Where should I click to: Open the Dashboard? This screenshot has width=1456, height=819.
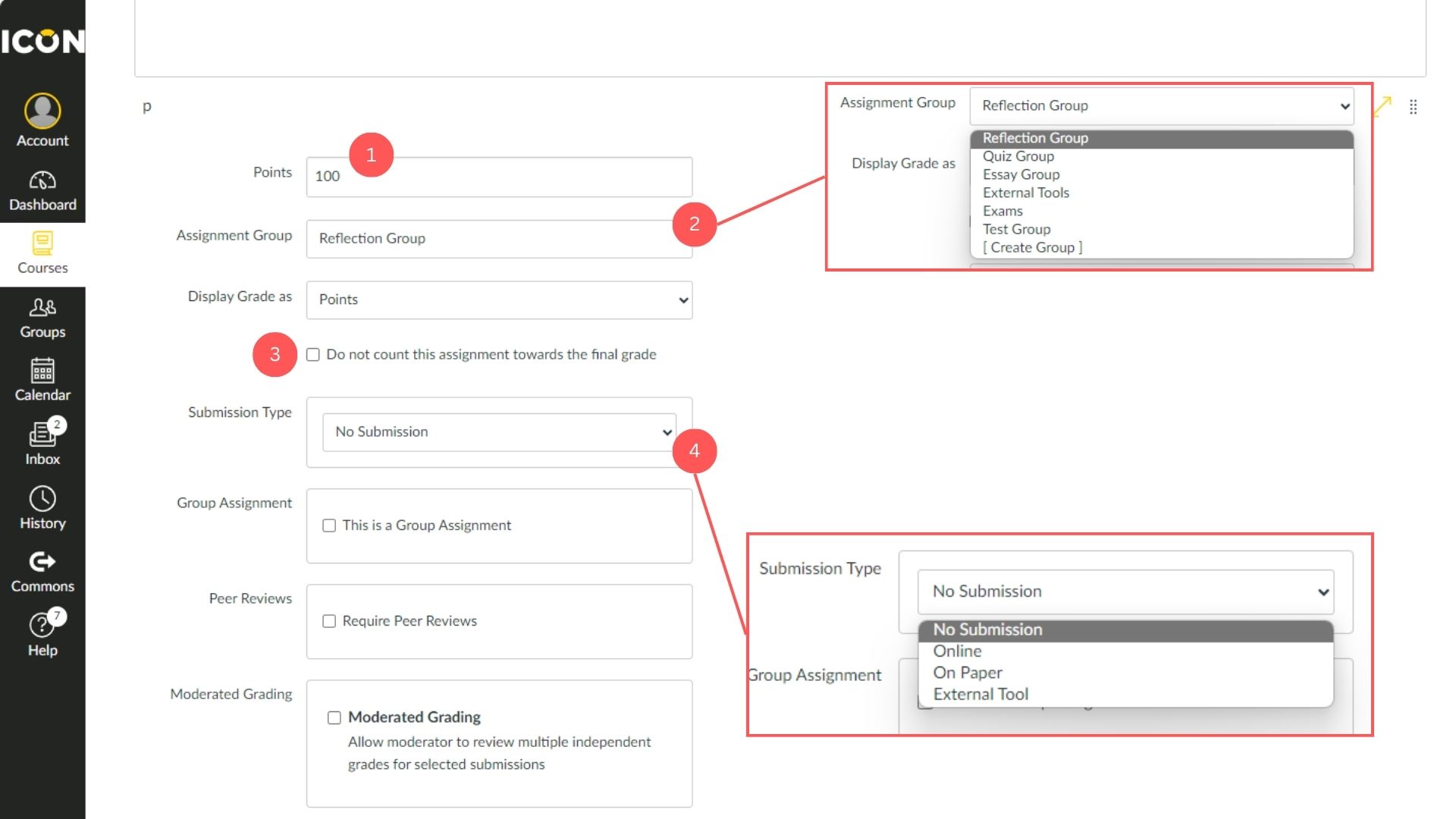pos(42,188)
